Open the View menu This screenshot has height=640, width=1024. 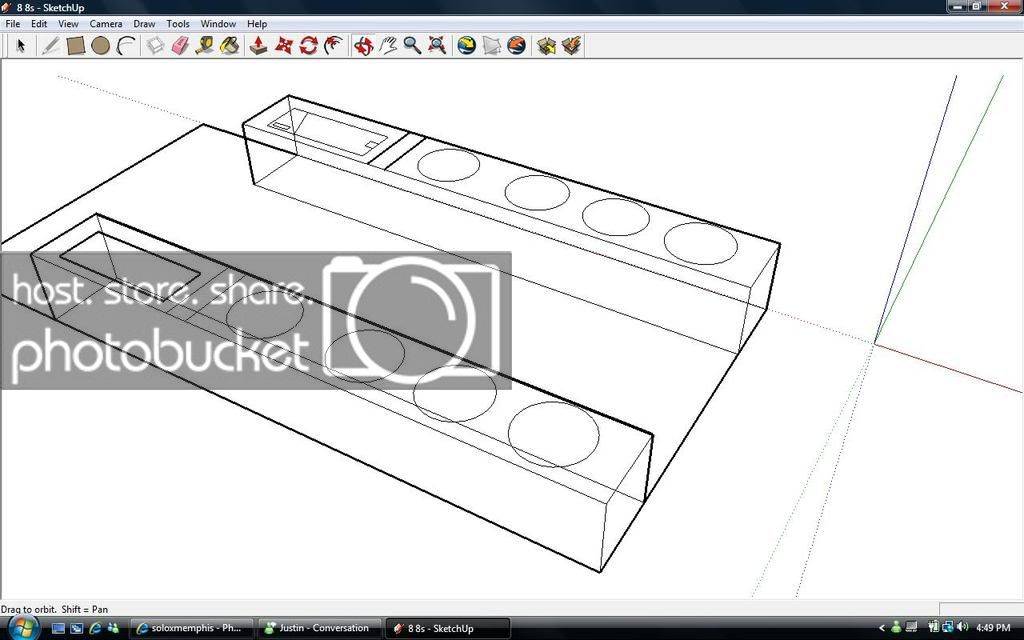(x=68, y=24)
